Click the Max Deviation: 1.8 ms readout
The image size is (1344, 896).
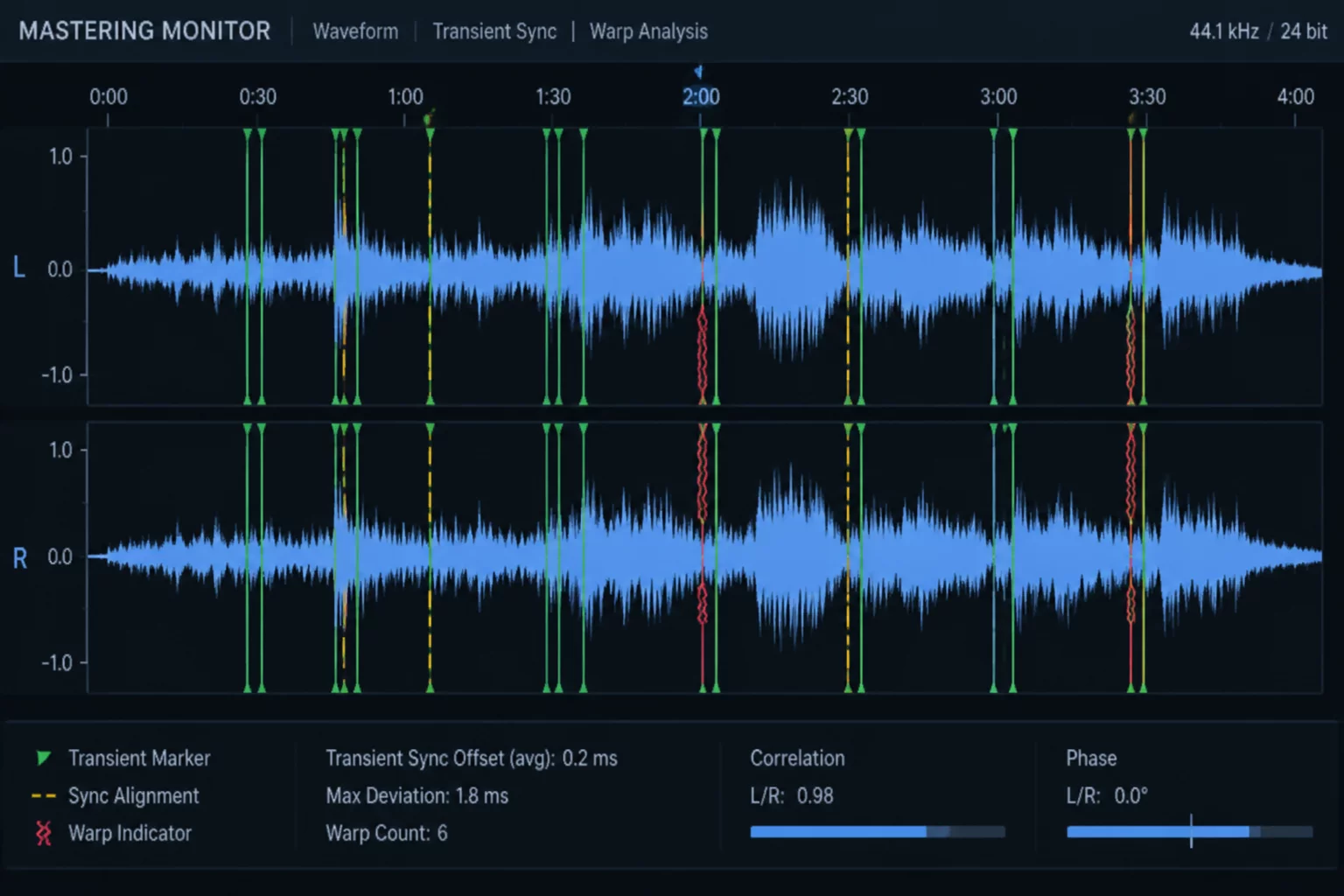click(x=416, y=795)
